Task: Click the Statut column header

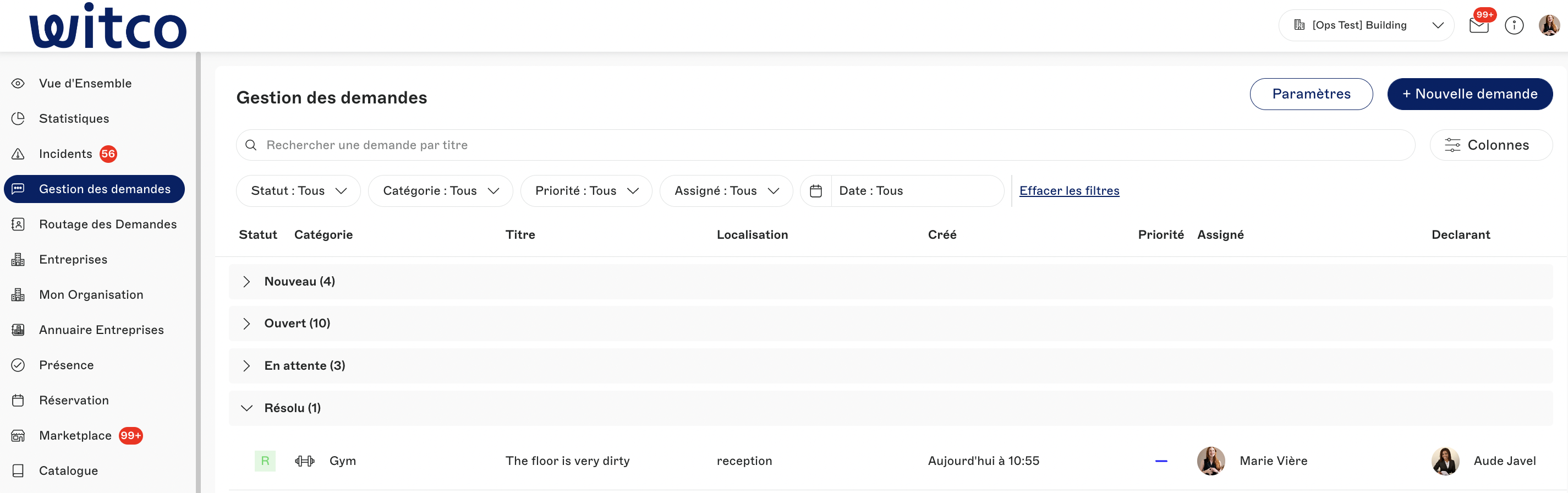Action: pos(258,235)
